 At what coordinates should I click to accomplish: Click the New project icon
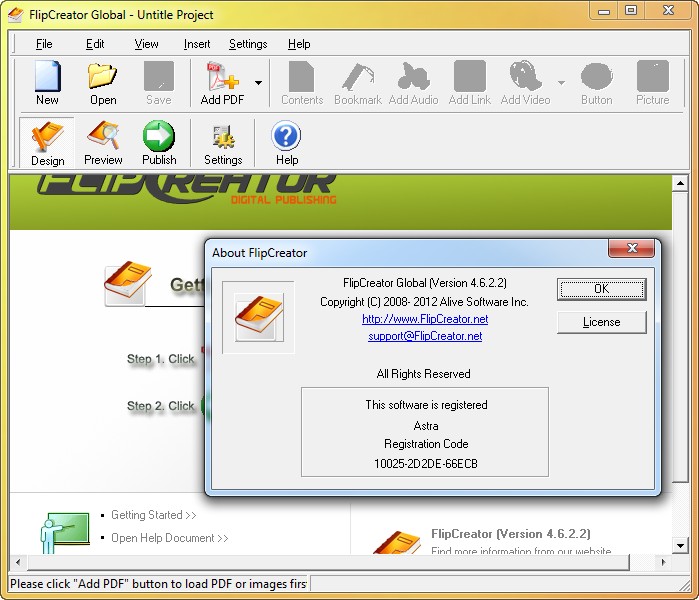click(x=47, y=83)
